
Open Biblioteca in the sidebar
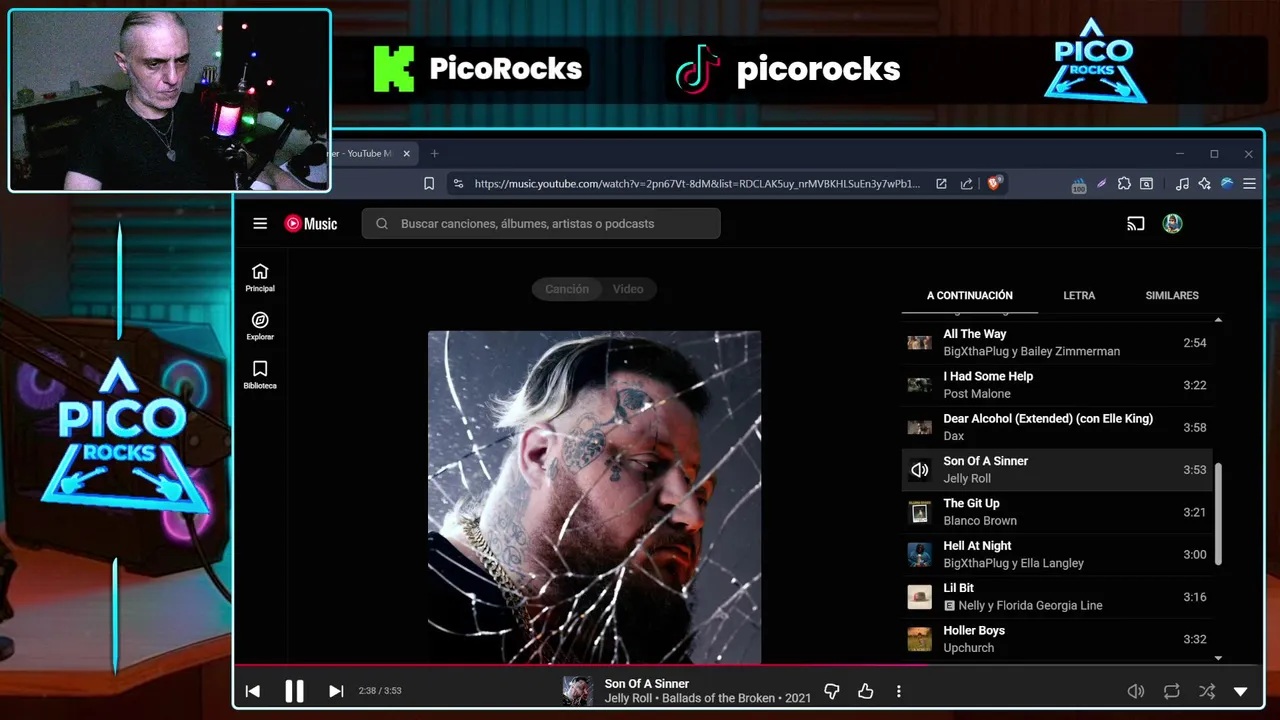[x=260, y=375]
